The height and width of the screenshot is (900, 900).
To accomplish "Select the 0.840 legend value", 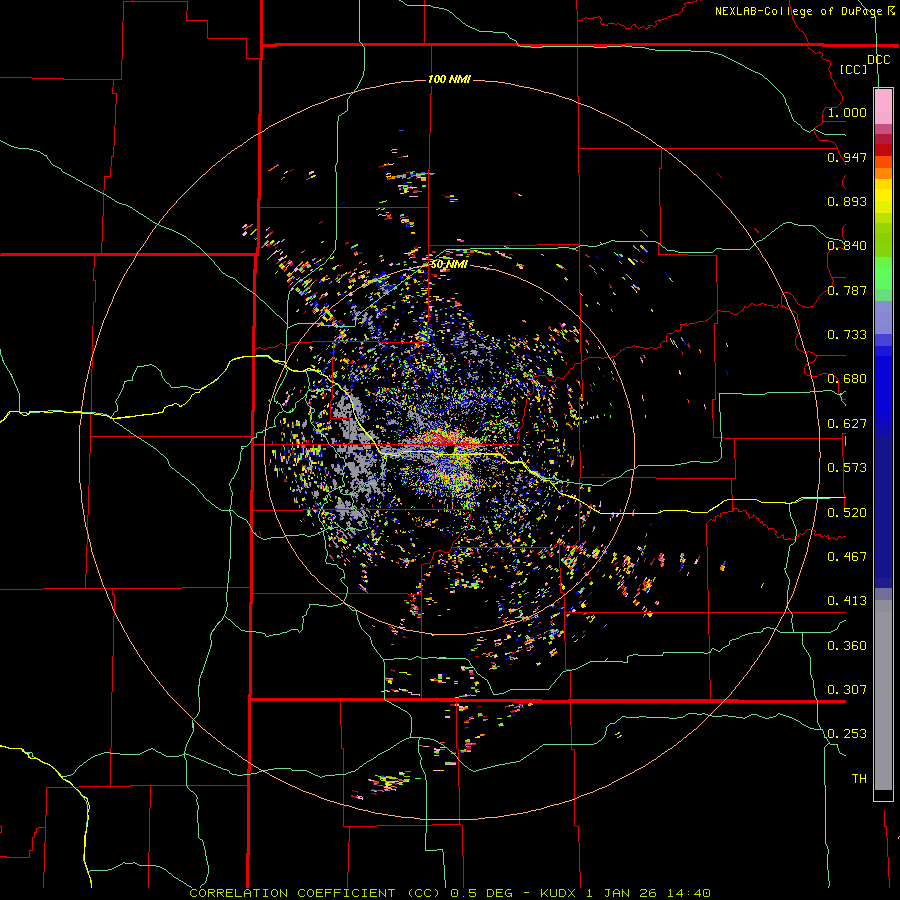I will pyautogui.click(x=847, y=246).
